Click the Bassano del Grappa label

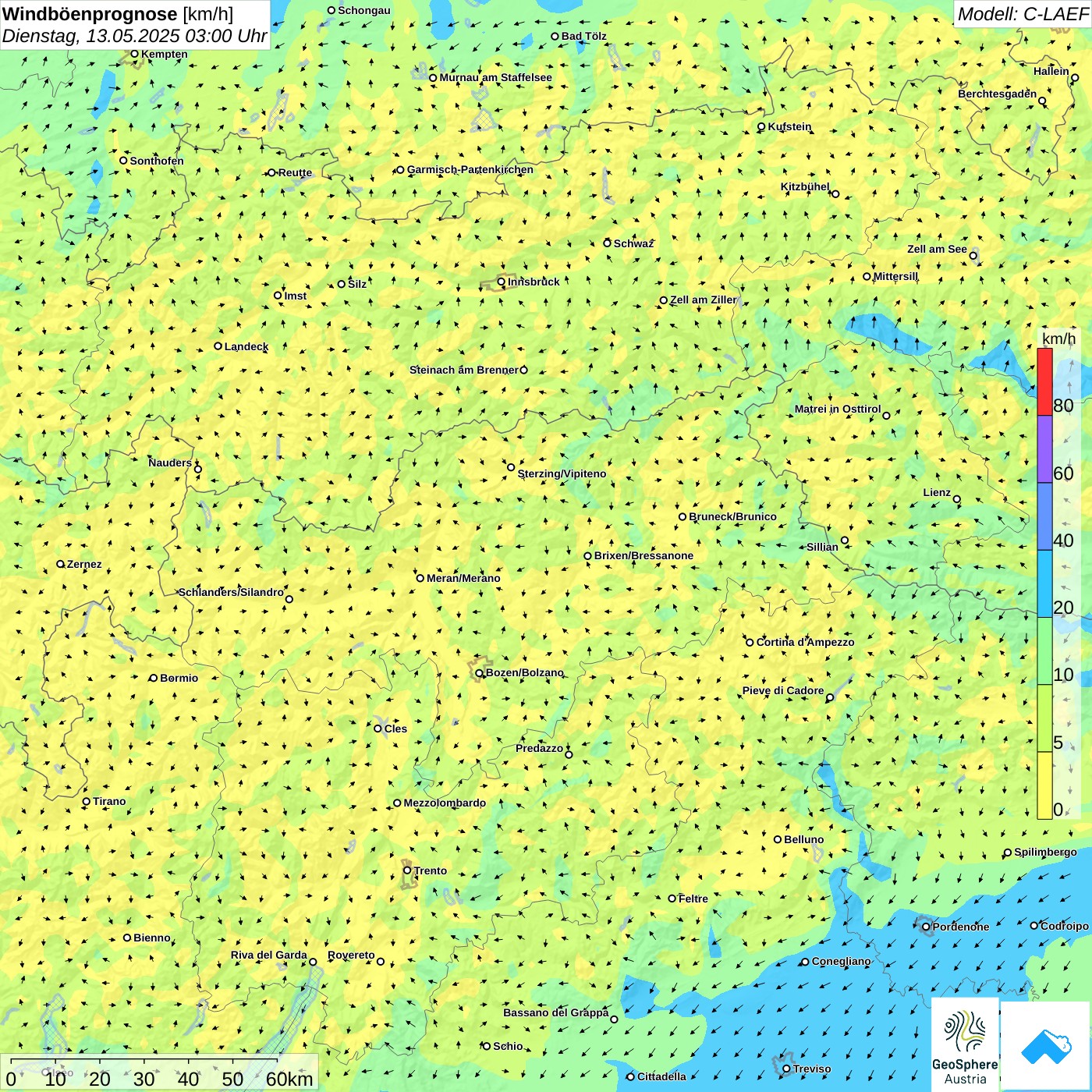click(x=555, y=1012)
